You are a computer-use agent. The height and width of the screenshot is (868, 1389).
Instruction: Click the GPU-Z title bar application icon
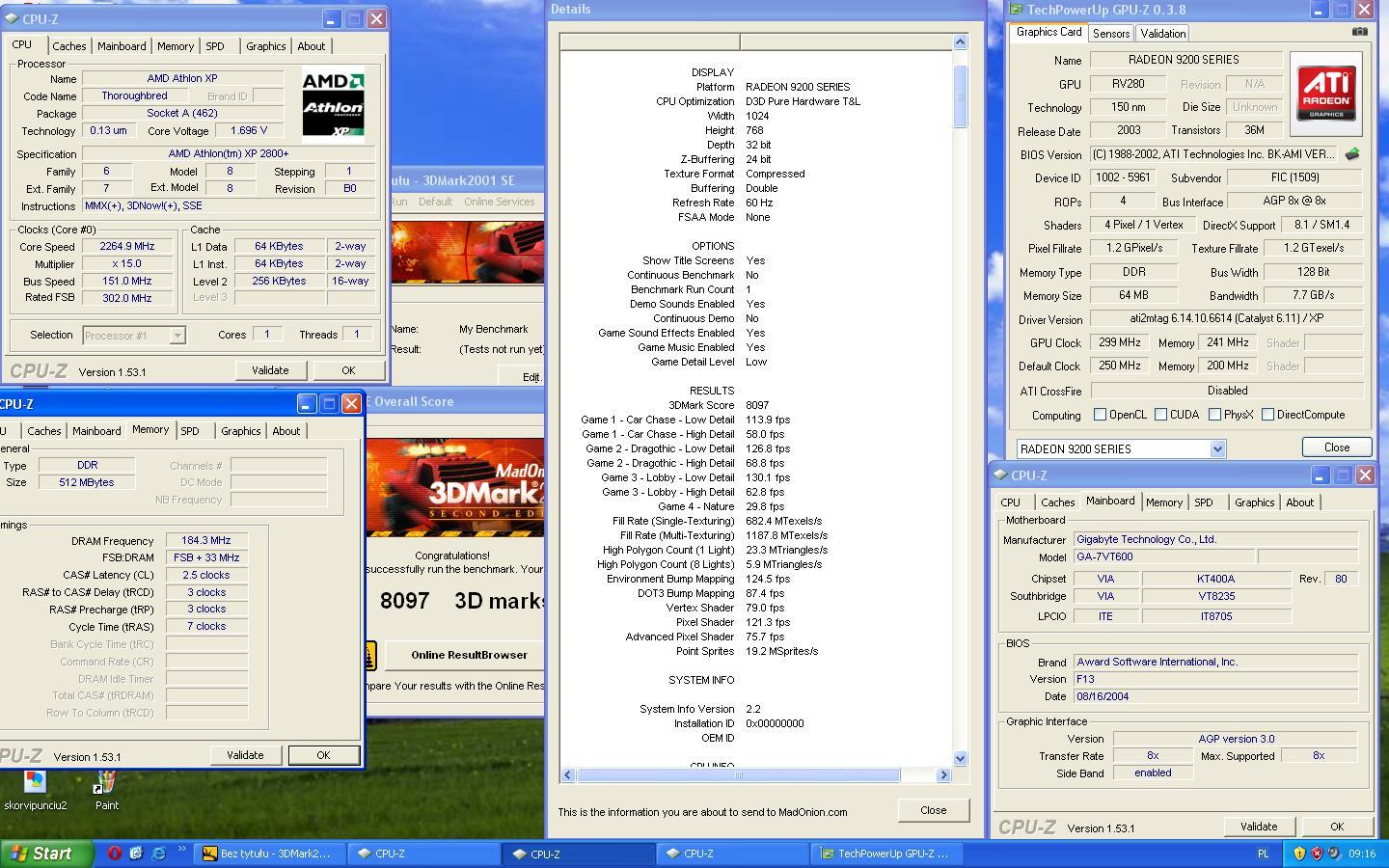1016,10
